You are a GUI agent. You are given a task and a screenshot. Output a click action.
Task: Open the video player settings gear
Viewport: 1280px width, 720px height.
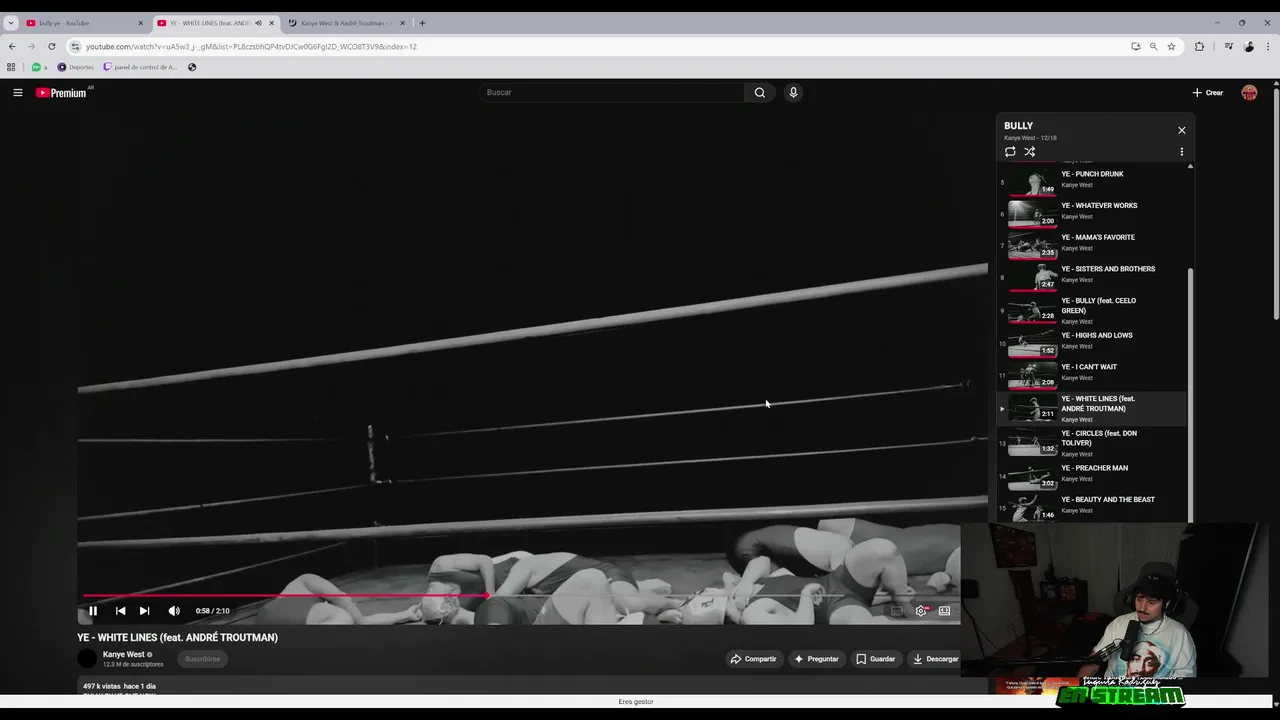coord(921,611)
